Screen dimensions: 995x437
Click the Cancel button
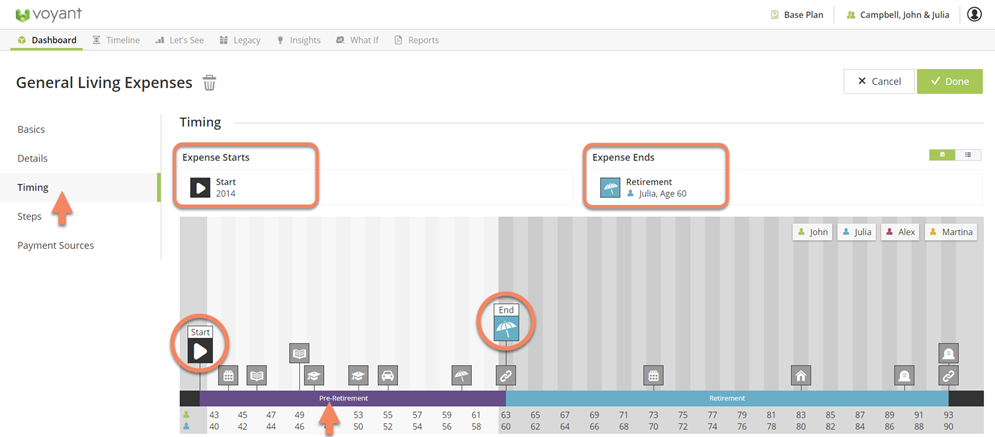pos(878,81)
